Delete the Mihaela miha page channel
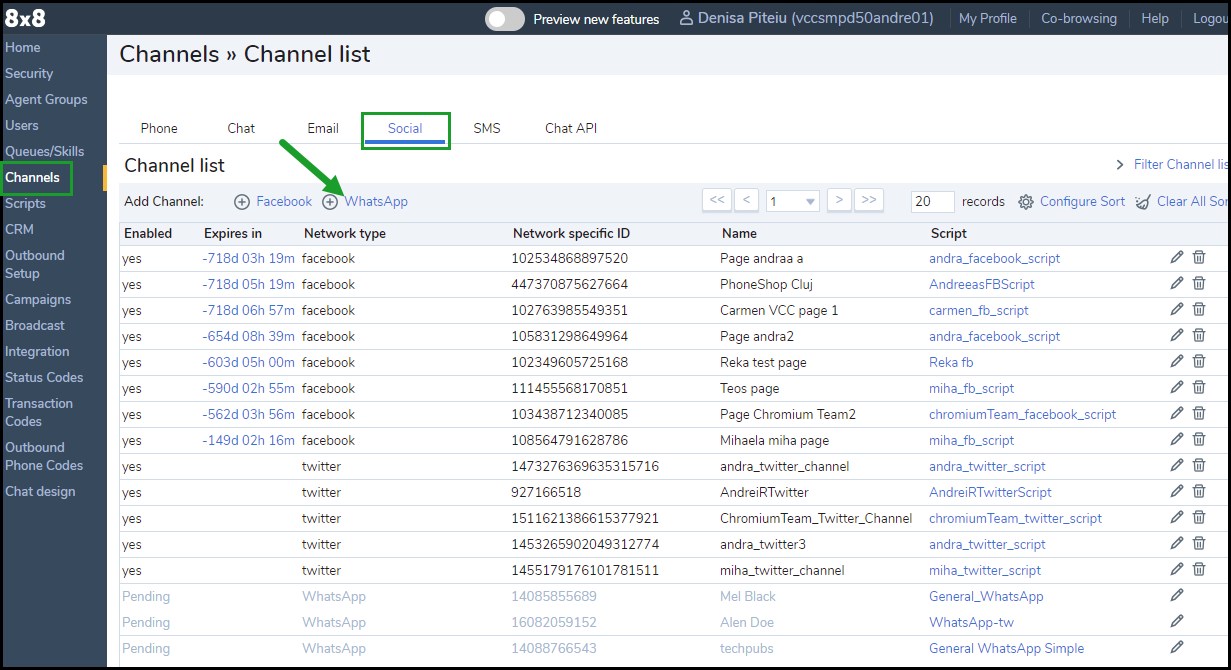1231x670 pixels. tap(1199, 439)
